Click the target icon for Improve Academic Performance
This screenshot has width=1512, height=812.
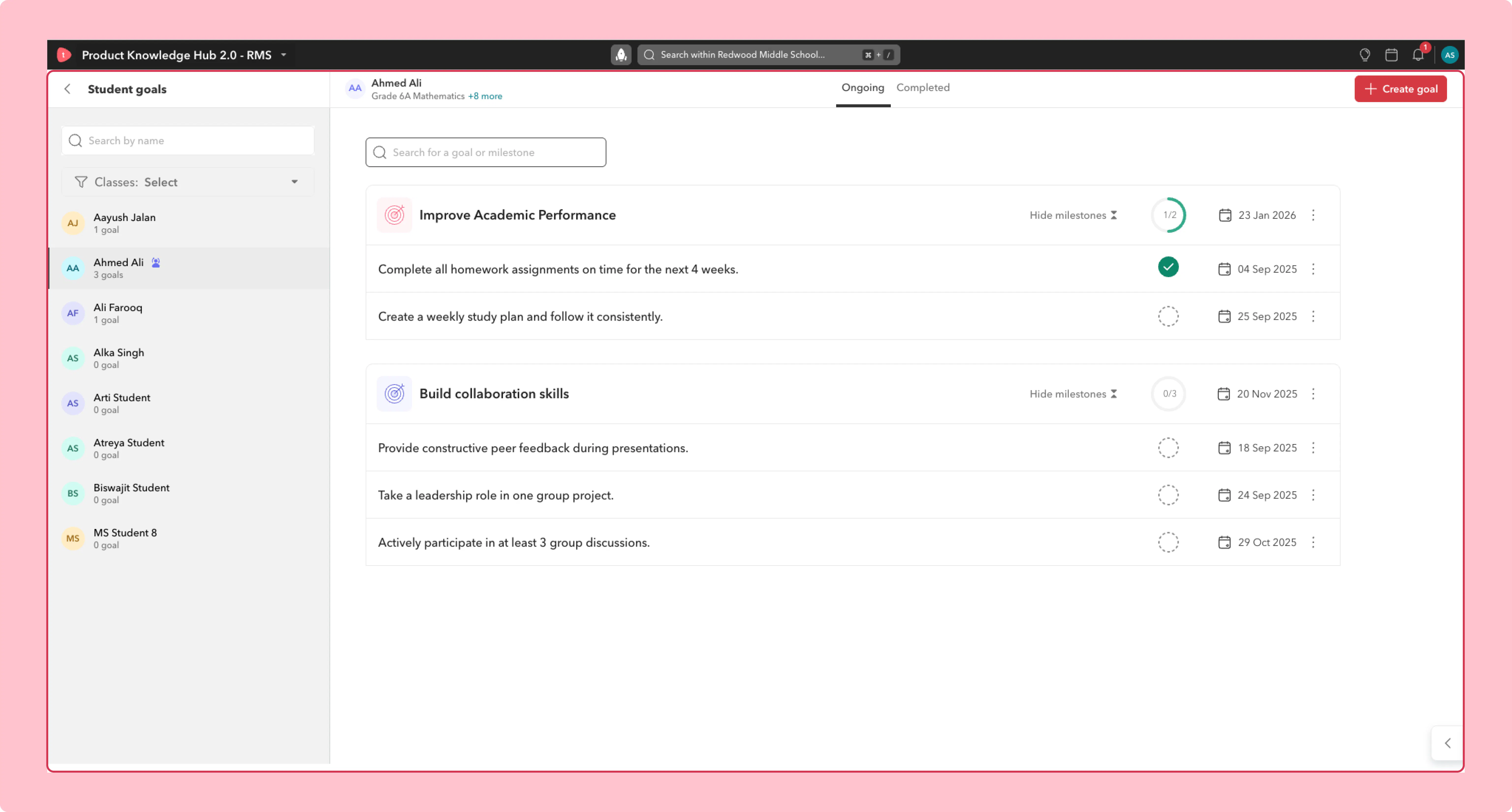394,215
